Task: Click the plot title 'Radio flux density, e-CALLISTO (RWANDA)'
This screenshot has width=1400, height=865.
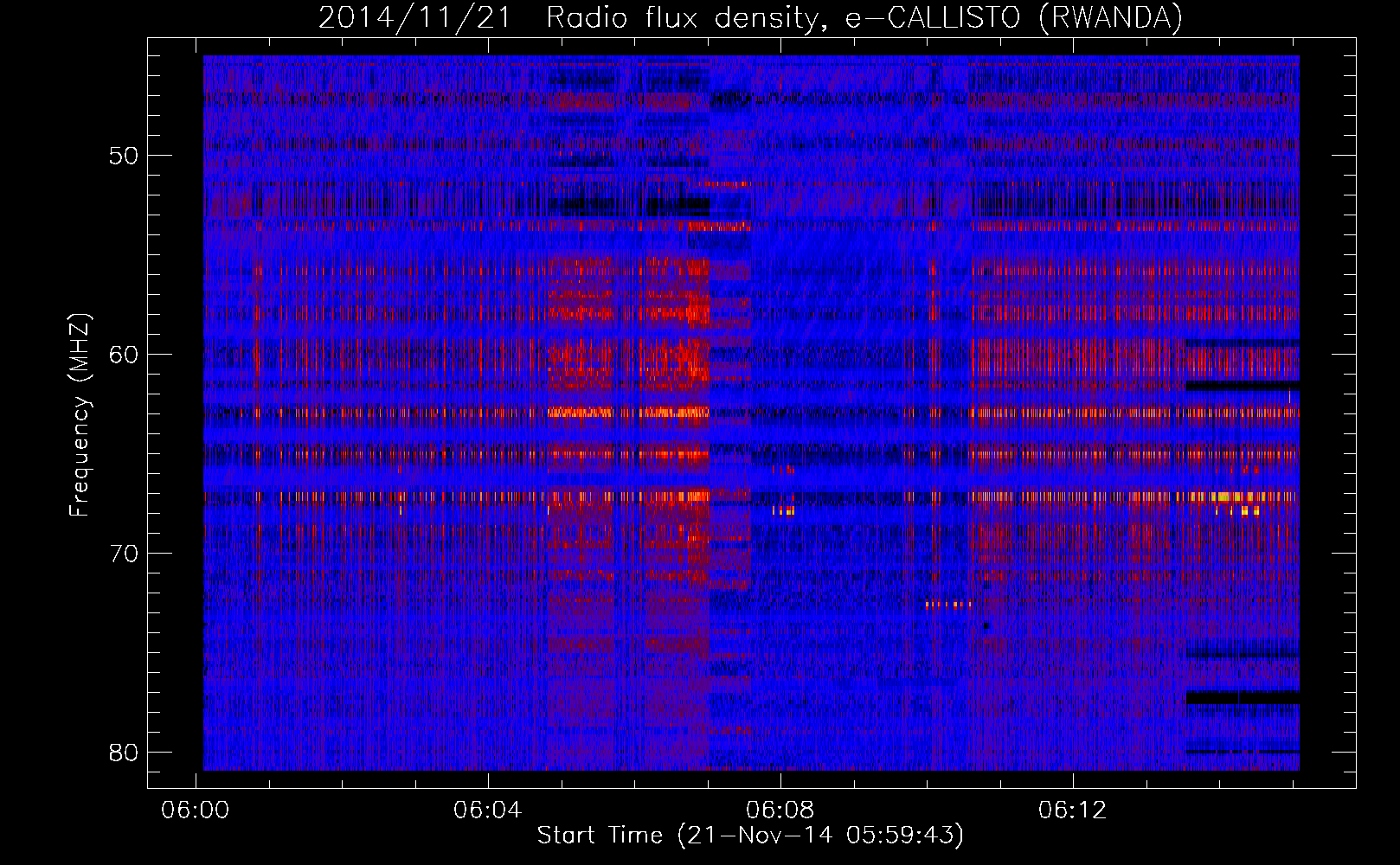Action: click(864, 17)
